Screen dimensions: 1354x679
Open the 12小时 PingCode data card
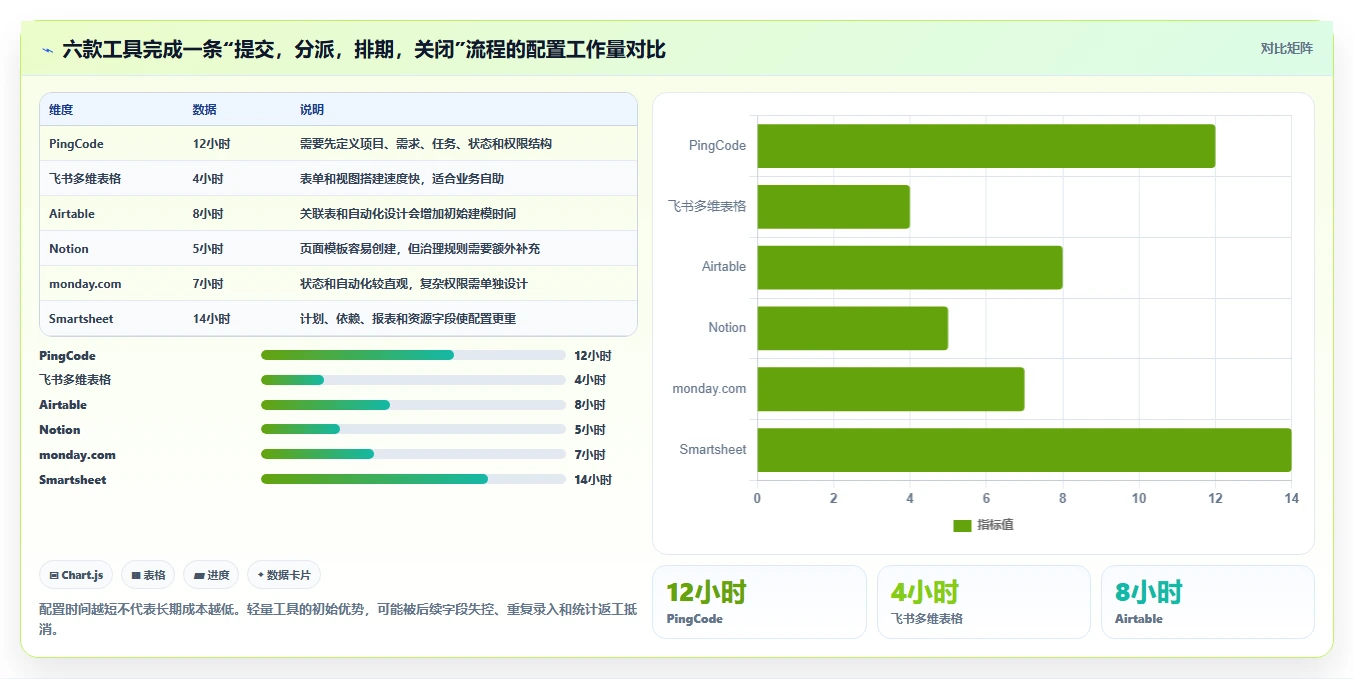(759, 602)
